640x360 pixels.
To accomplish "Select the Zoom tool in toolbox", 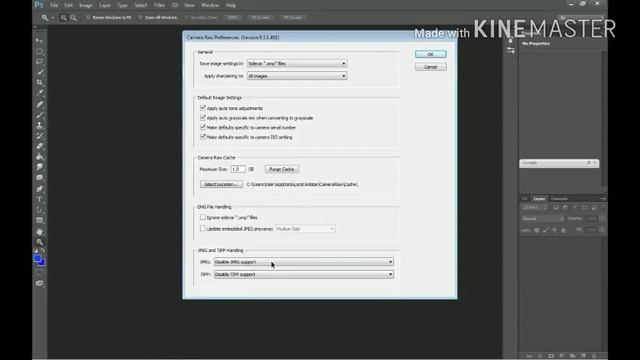I will tap(39, 242).
